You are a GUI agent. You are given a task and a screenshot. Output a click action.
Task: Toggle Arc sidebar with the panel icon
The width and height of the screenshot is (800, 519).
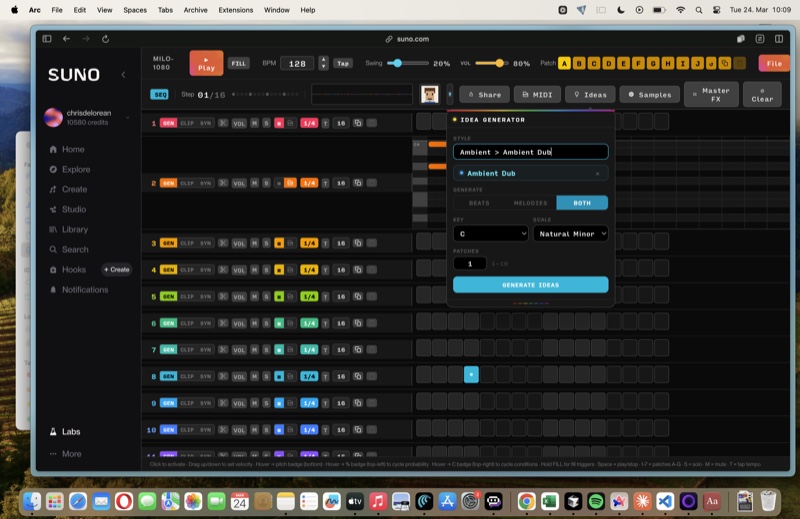tap(47, 39)
